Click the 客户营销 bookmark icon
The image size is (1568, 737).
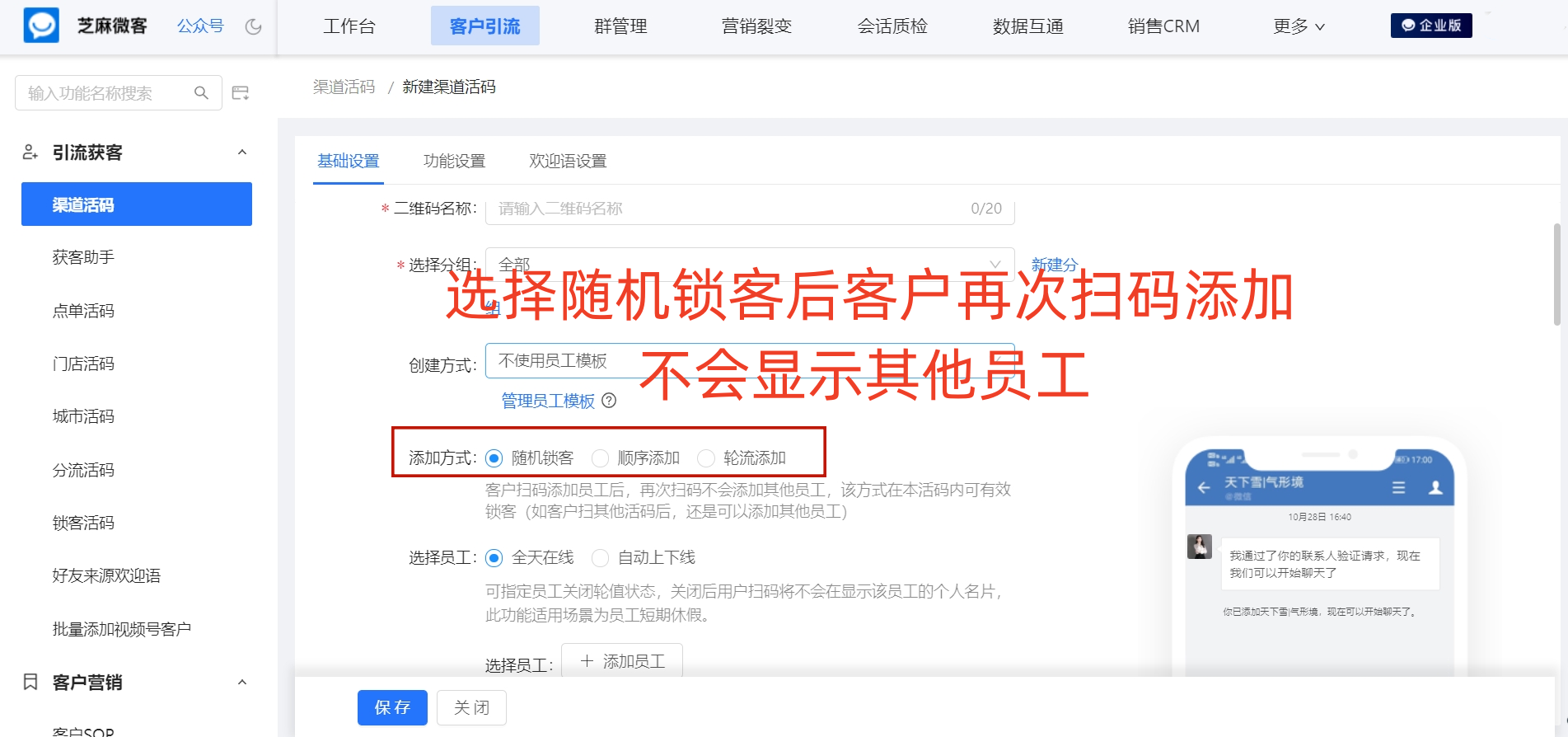(30, 682)
